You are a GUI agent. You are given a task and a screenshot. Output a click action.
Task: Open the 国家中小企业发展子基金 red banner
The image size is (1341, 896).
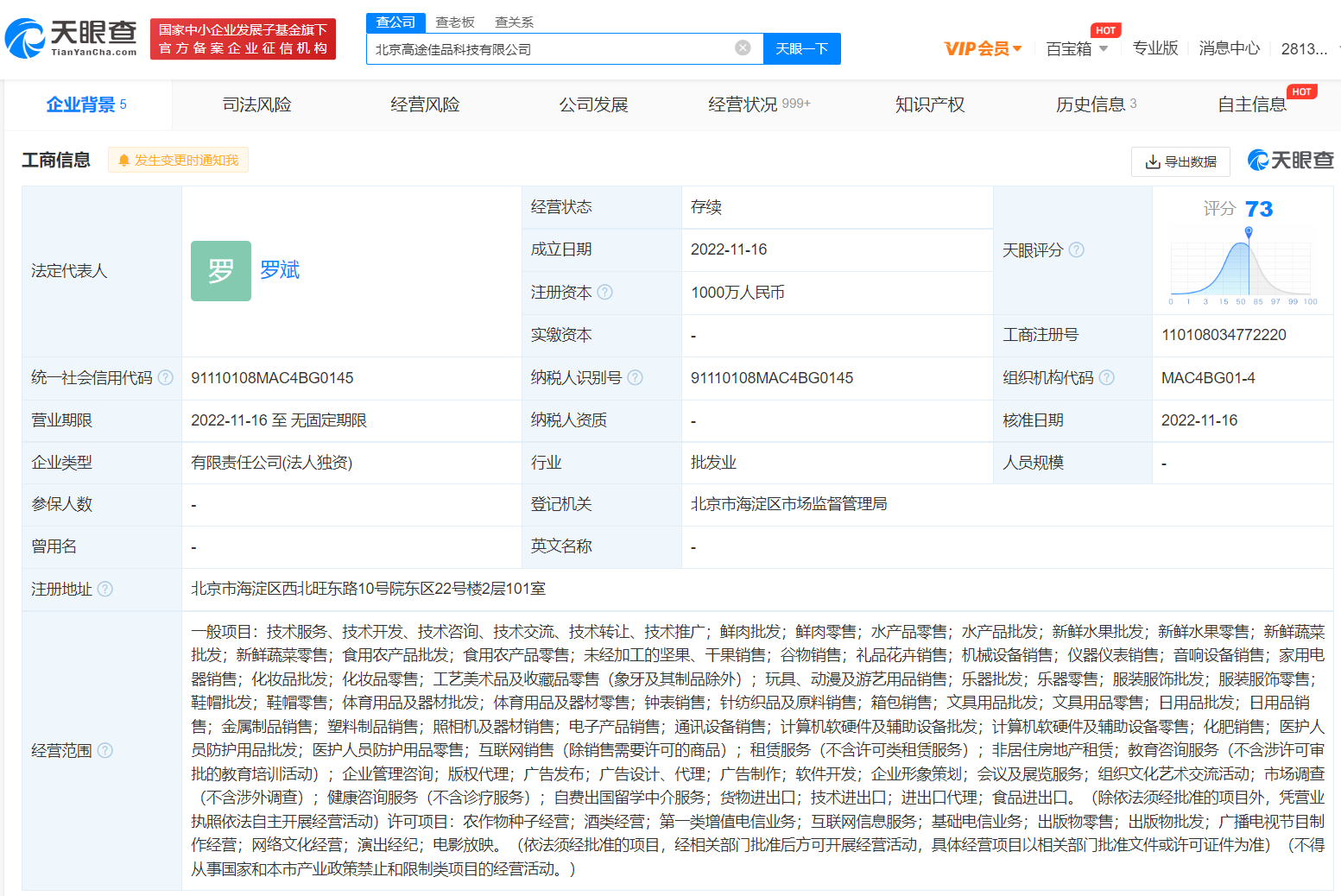click(243, 39)
